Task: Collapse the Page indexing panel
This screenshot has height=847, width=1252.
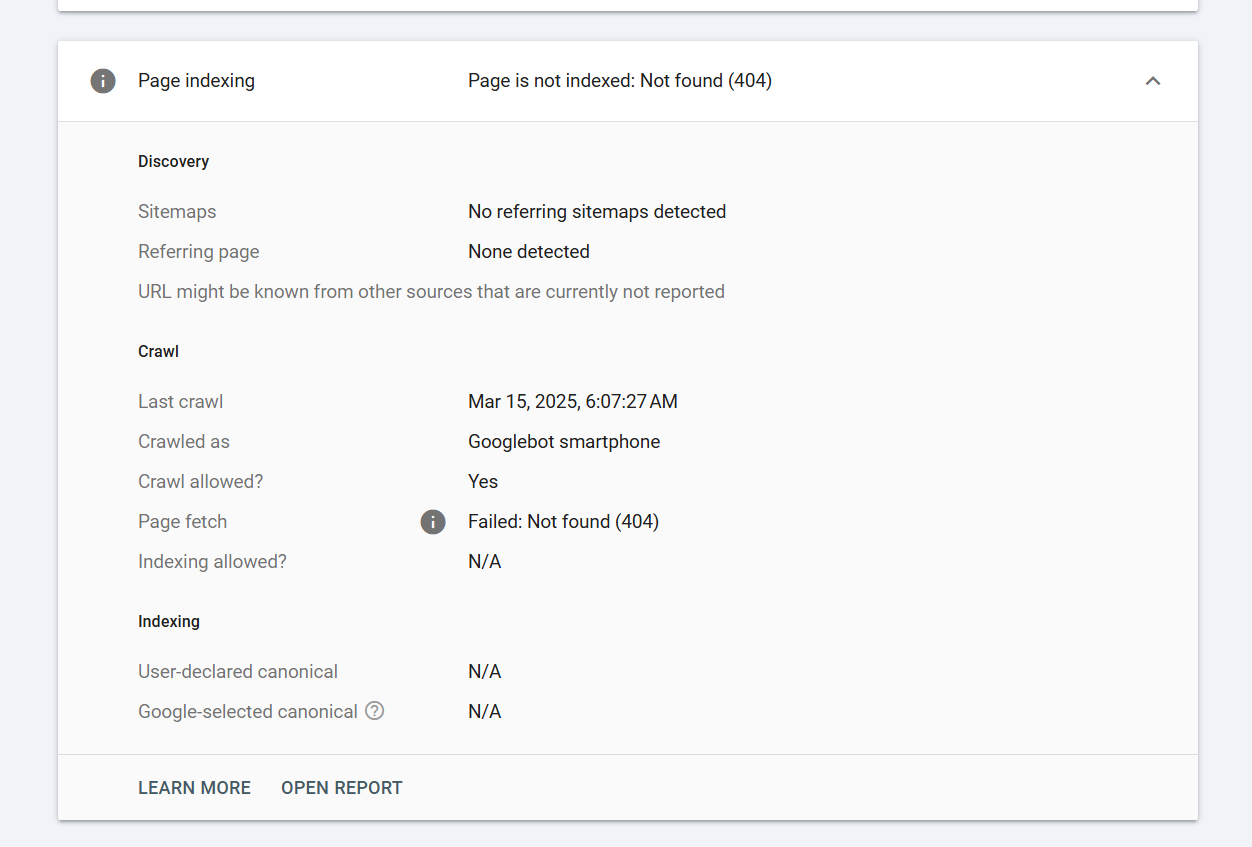Action: [1153, 81]
